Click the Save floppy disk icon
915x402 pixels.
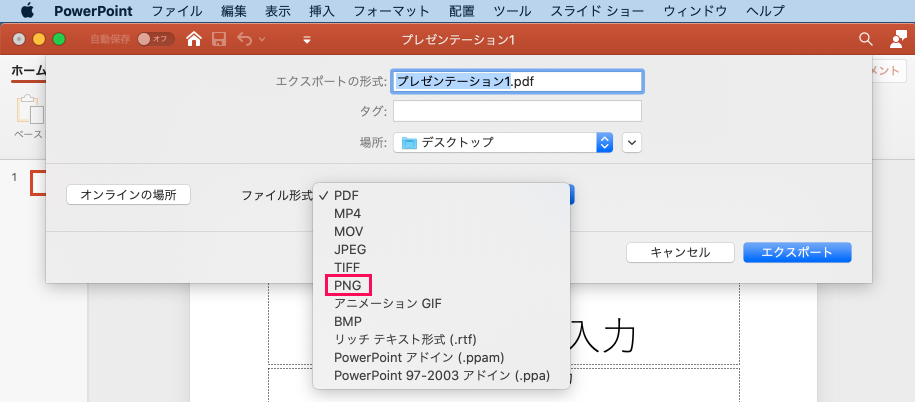pyautogui.click(x=219, y=39)
